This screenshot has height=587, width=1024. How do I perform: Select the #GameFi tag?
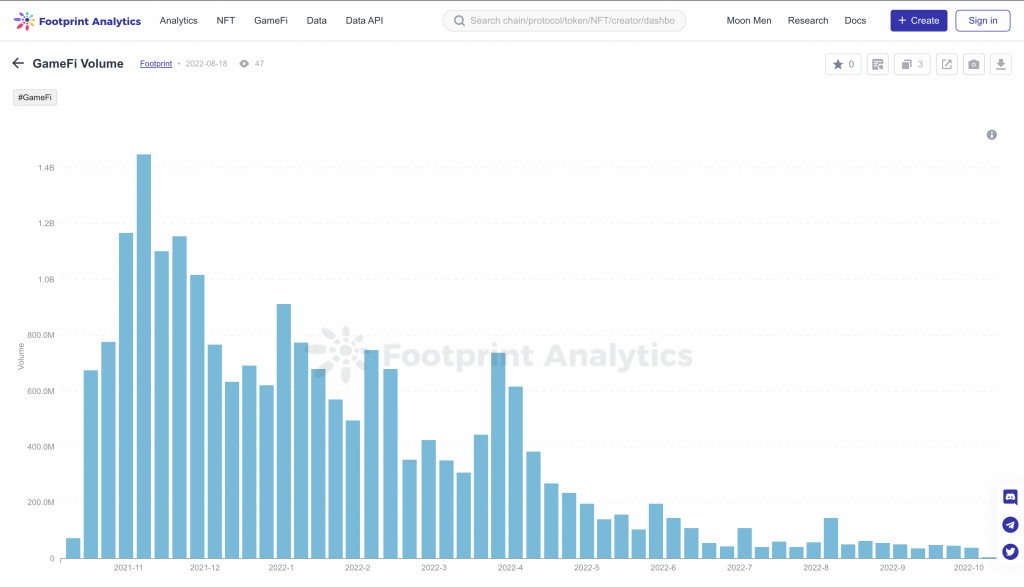click(x=35, y=97)
